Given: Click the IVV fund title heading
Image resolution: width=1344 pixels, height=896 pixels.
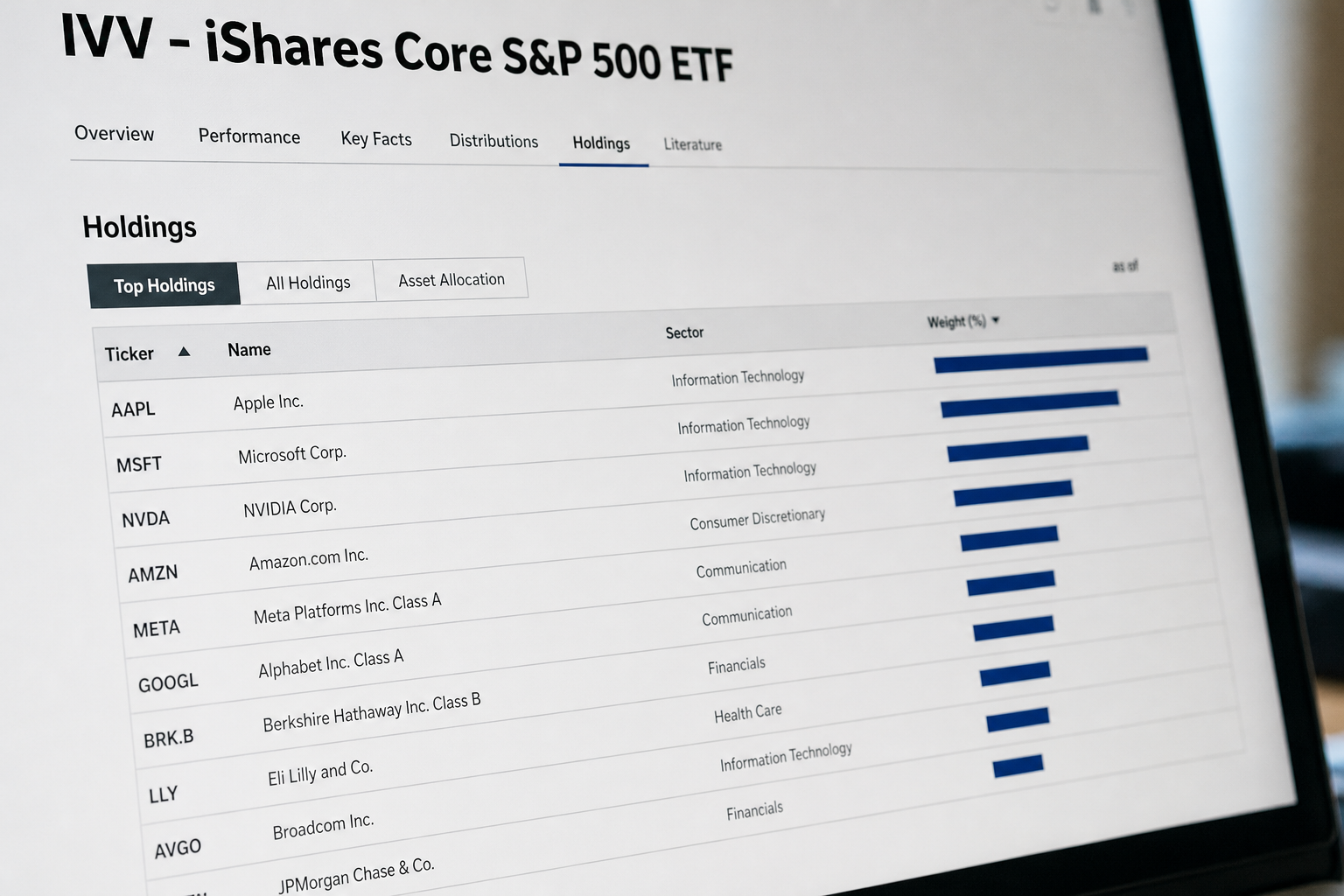Looking at the screenshot, I should (x=396, y=47).
